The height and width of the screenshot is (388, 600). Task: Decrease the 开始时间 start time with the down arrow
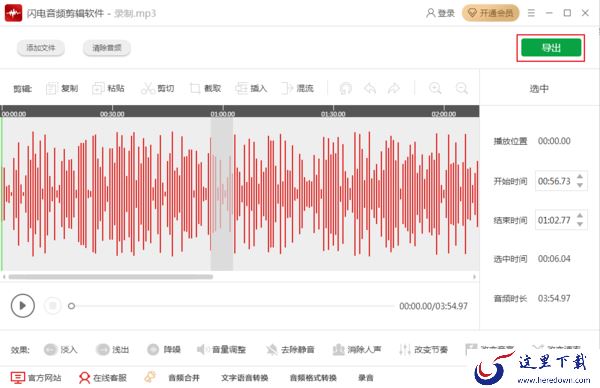coord(580,185)
